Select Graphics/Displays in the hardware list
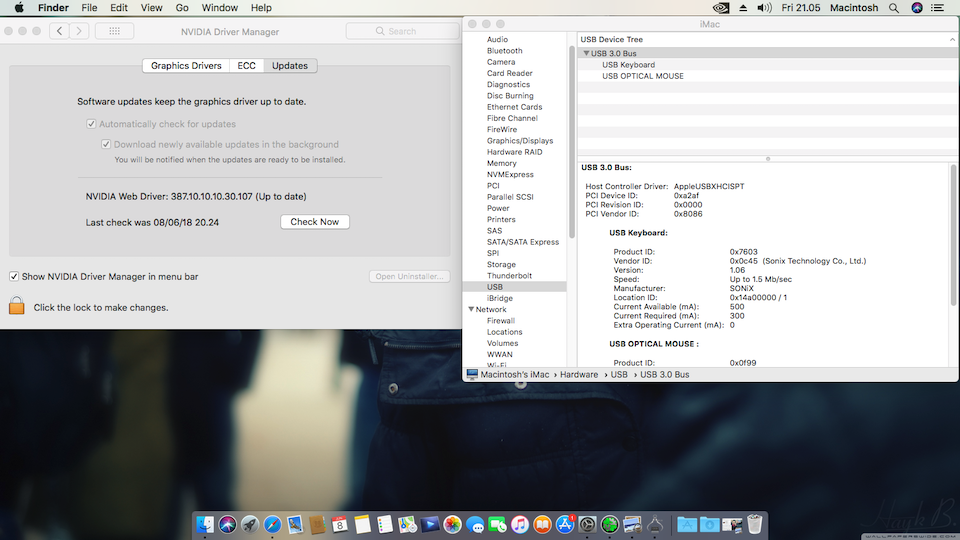 (x=519, y=141)
